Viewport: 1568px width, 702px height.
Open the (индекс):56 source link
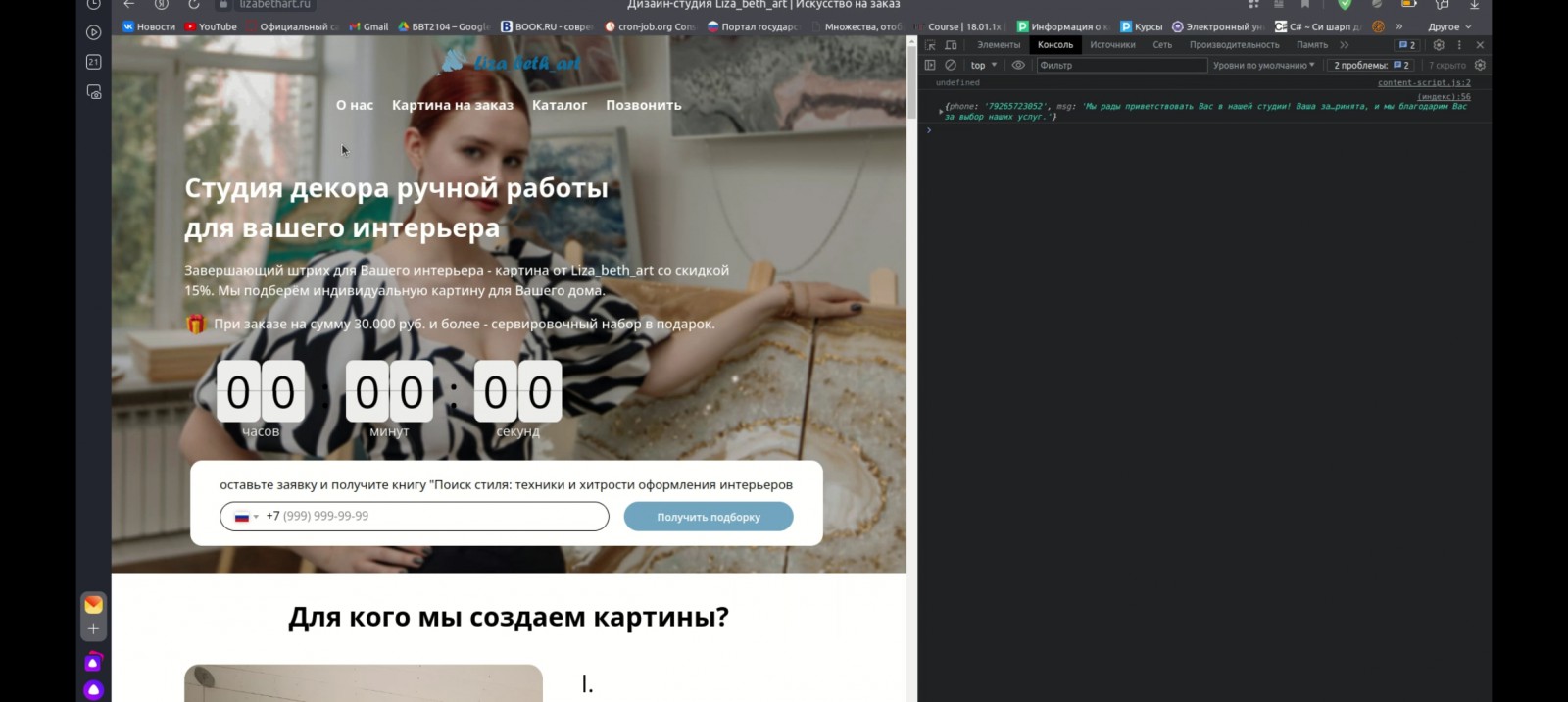[1444, 96]
